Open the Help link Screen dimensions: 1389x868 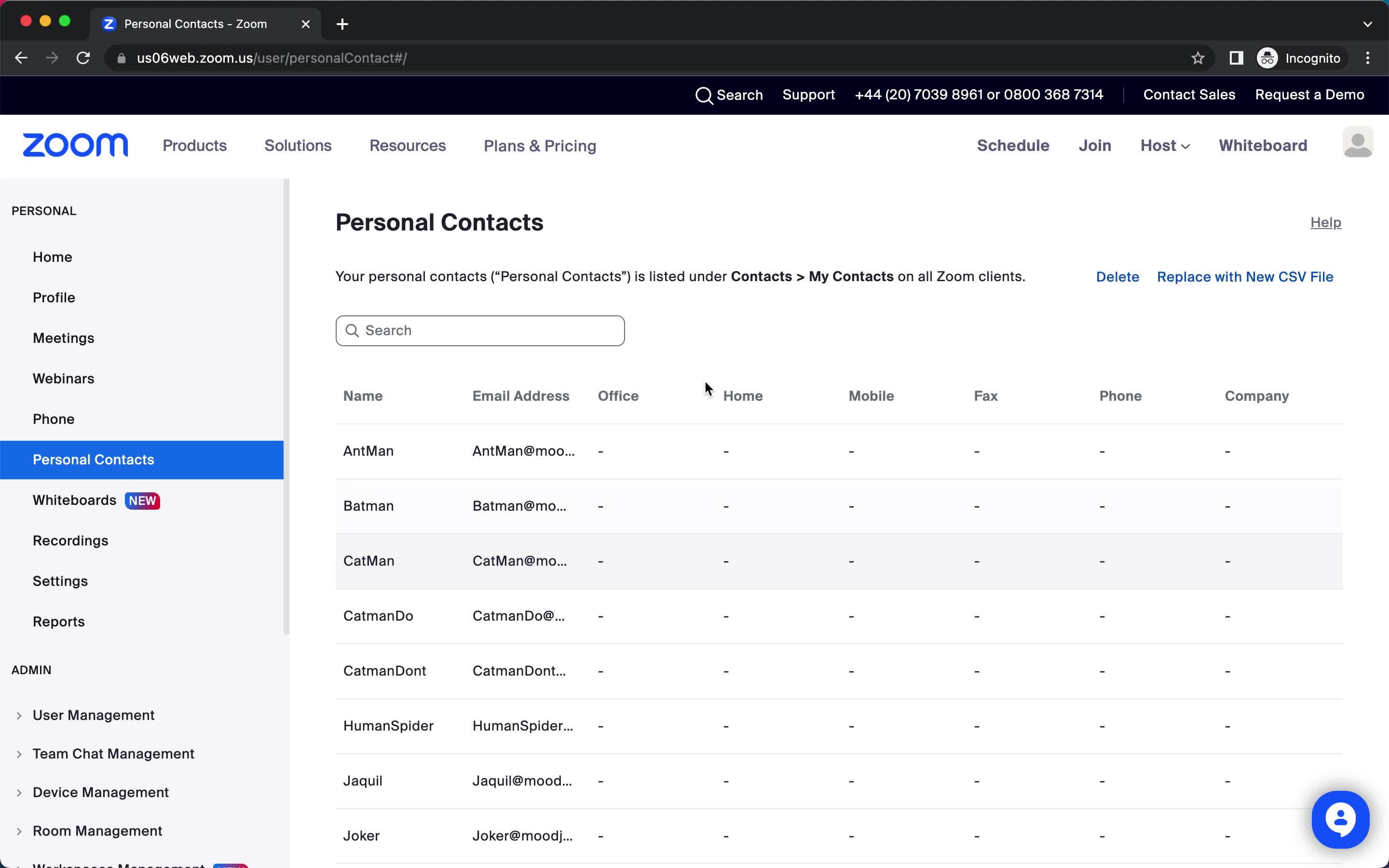point(1325,222)
